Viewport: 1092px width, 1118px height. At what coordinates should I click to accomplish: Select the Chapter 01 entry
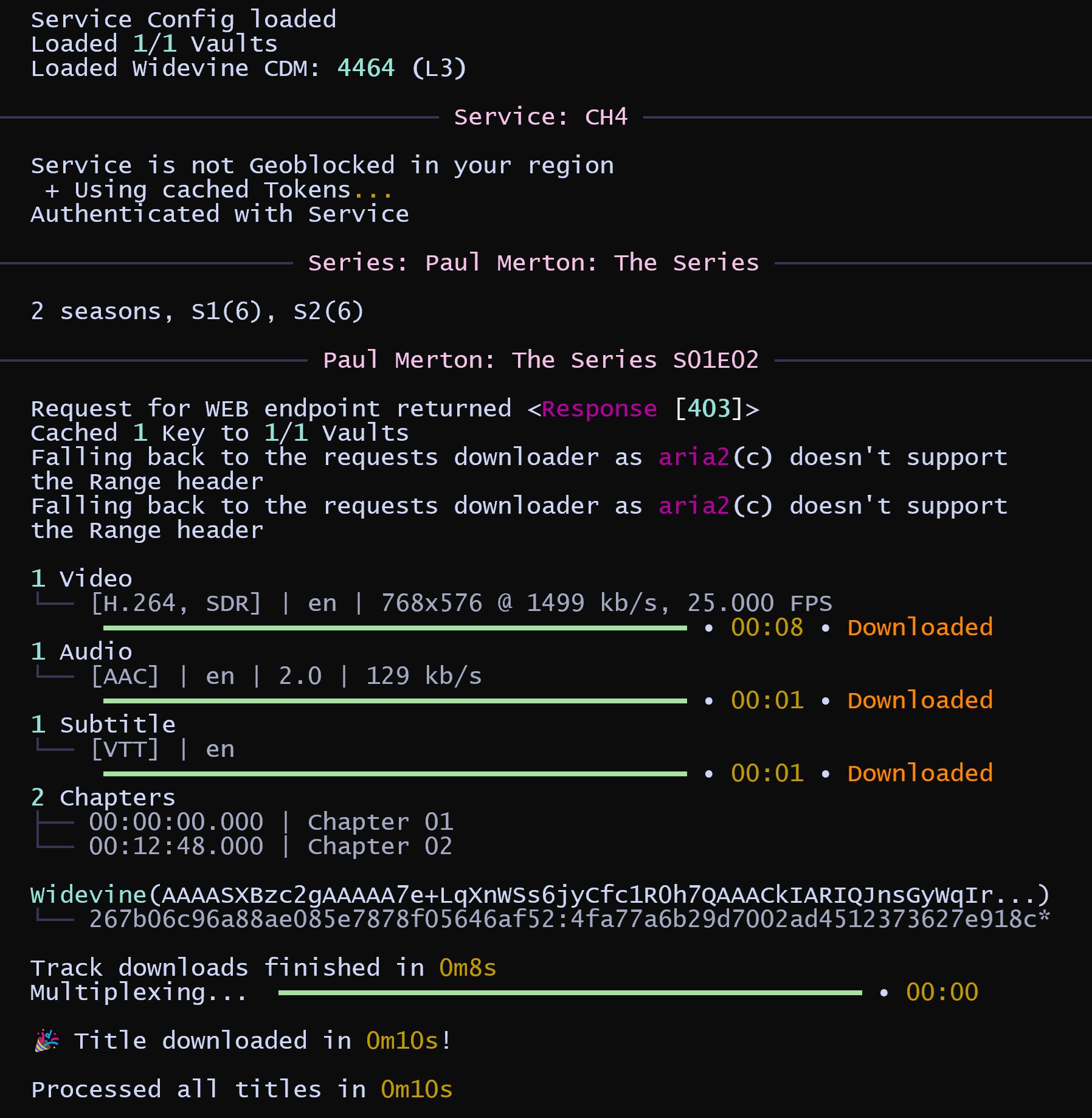(x=271, y=822)
